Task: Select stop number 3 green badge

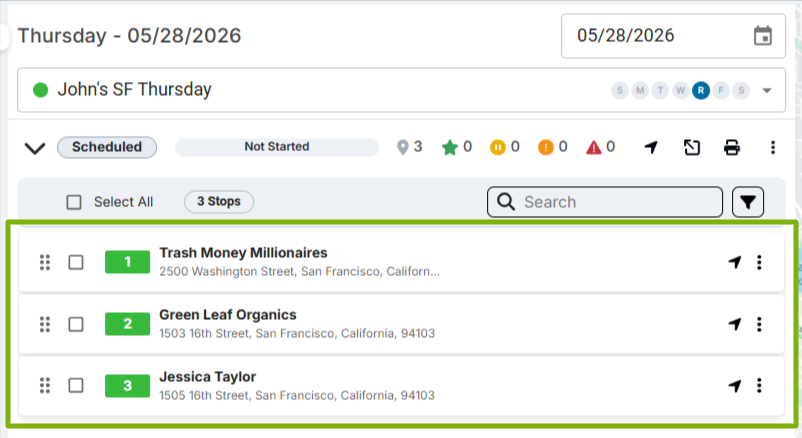Action: click(x=127, y=386)
